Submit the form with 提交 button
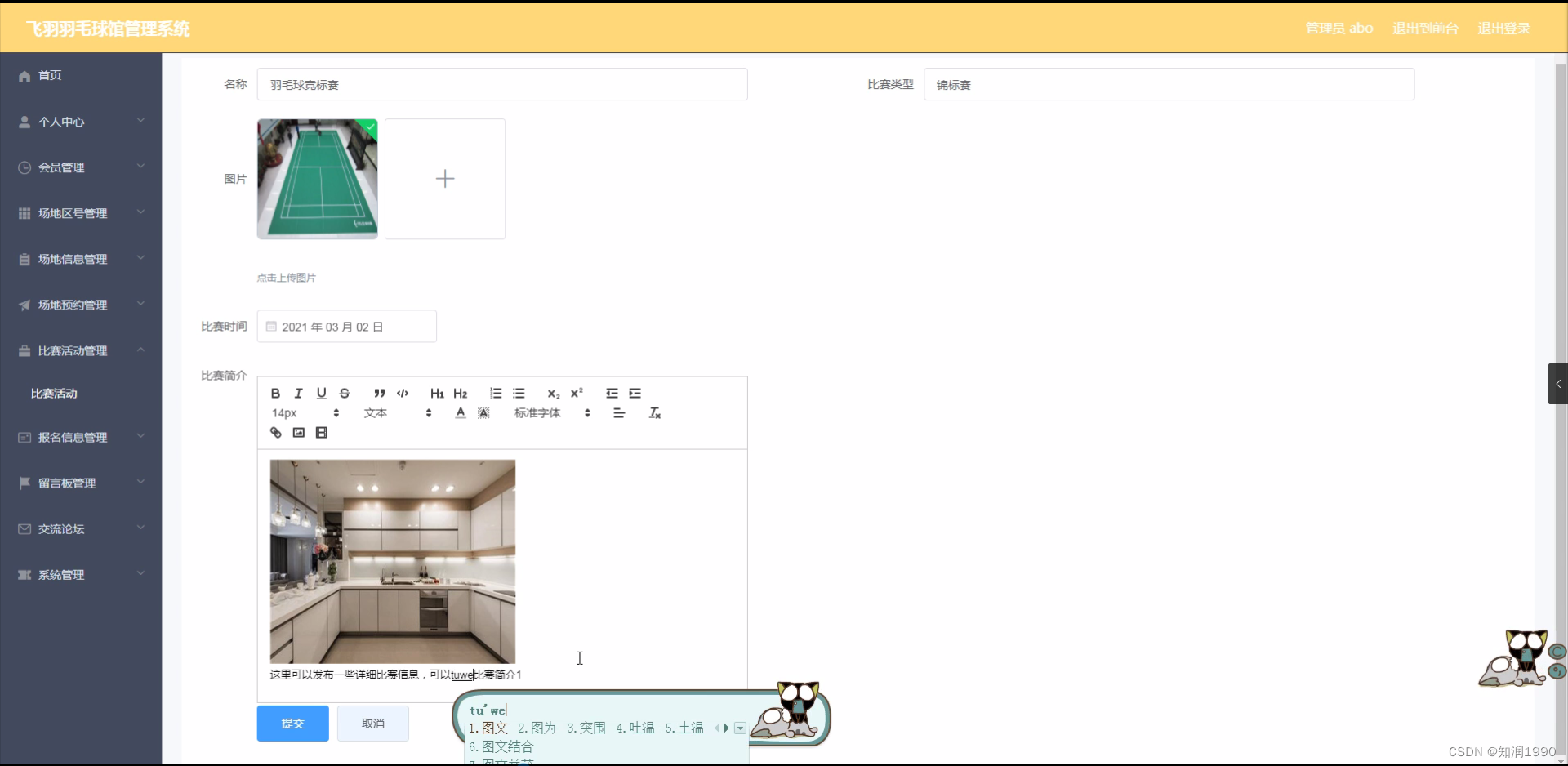Image resolution: width=1568 pixels, height=766 pixels. tap(292, 723)
